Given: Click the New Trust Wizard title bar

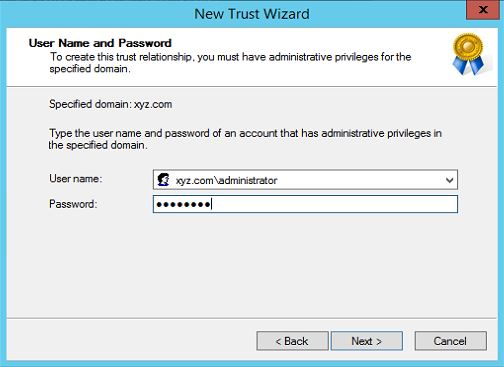Looking at the screenshot, I should pos(252,14).
